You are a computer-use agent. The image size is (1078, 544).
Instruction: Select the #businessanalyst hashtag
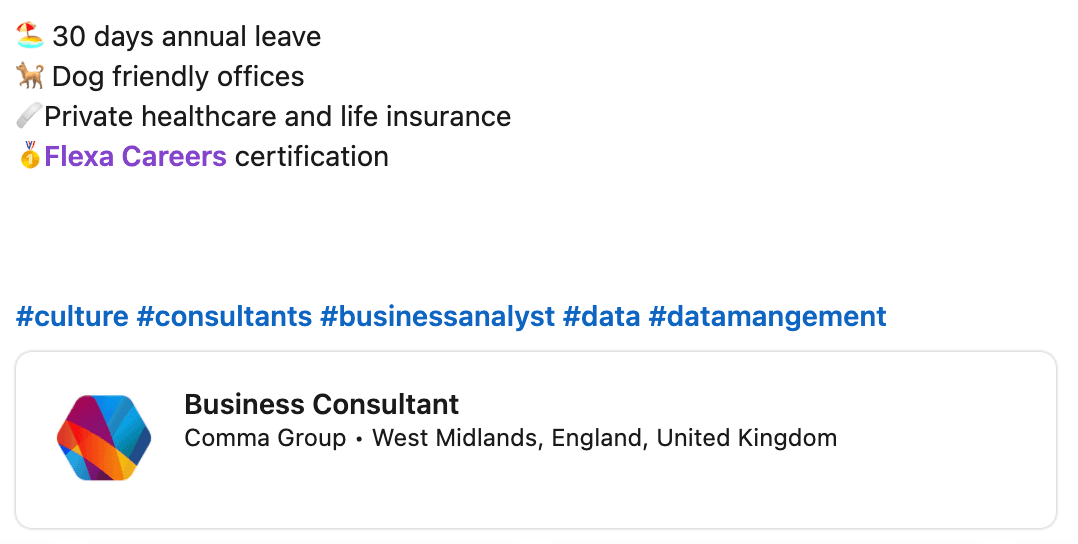coord(437,317)
